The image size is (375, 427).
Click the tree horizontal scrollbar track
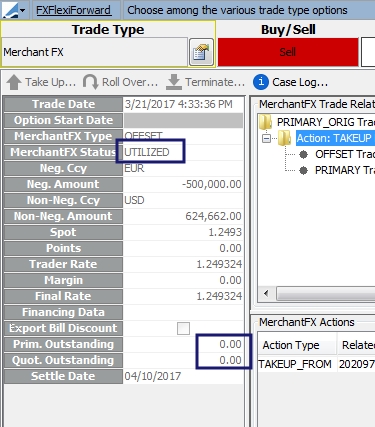[326, 294]
